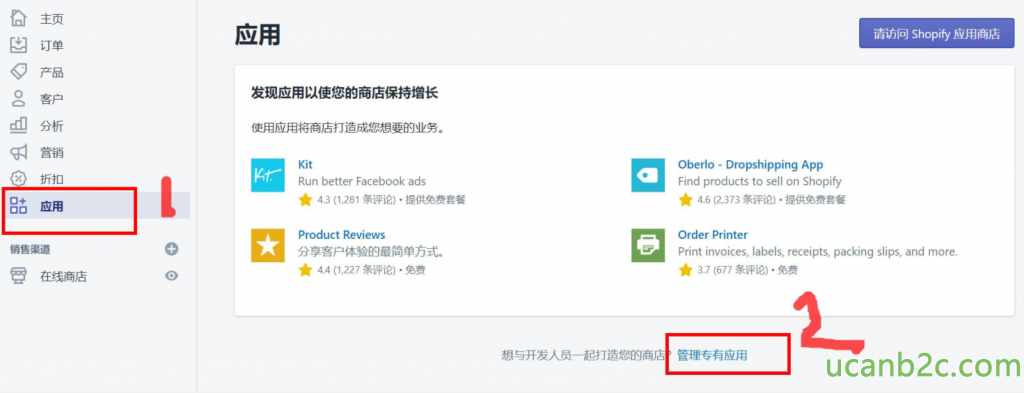
Task: Click 请访问 Shopify 应用商店 button
Action: 936,33
